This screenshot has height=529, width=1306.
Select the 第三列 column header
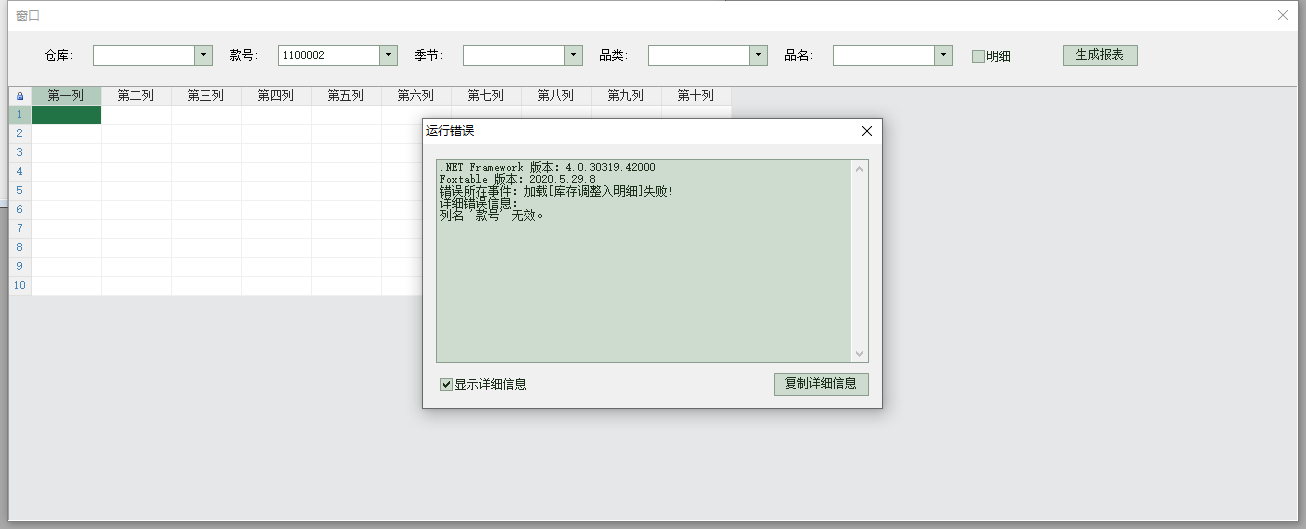(x=206, y=96)
